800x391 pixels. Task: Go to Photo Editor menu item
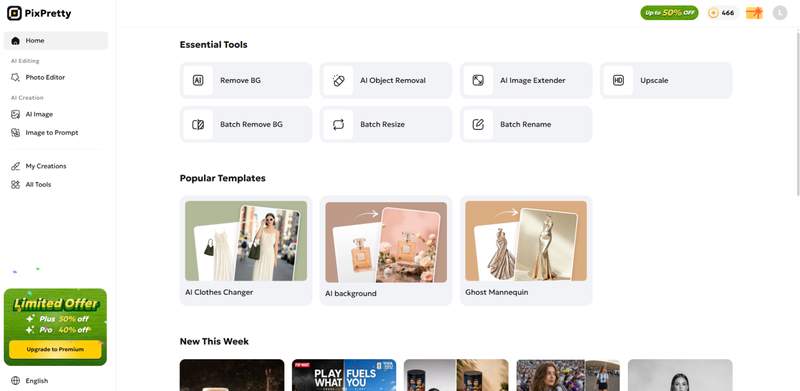pyautogui.click(x=56, y=78)
